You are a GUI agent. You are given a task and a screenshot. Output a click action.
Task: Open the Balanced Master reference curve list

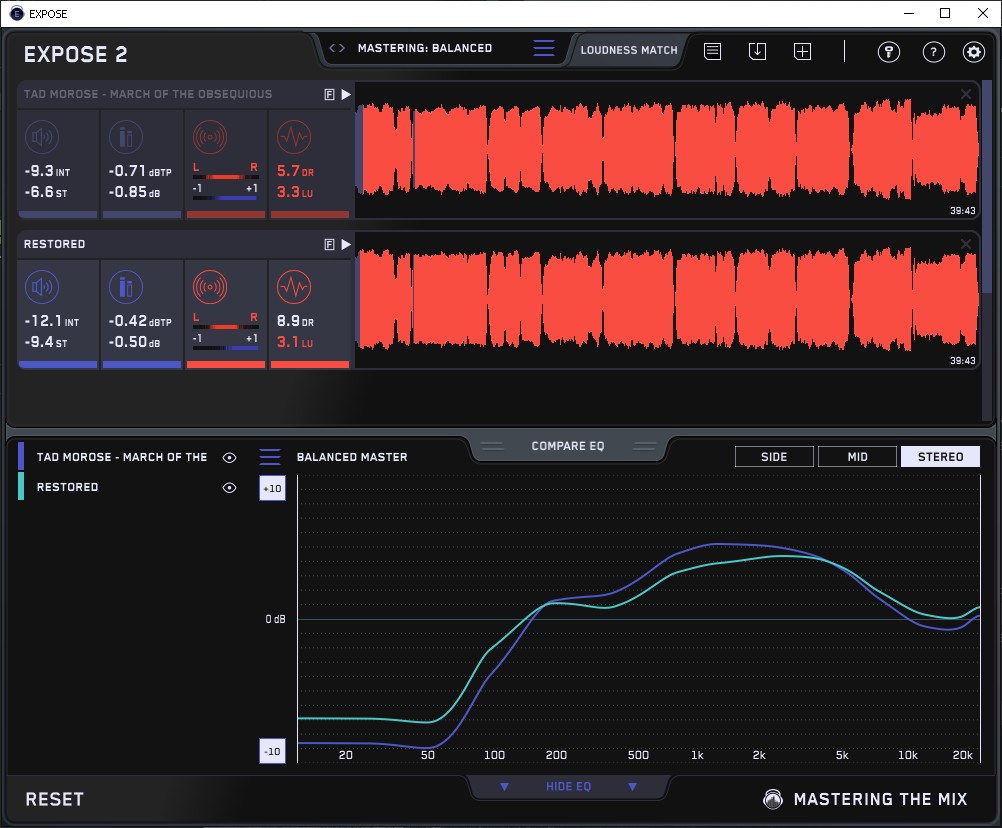click(270, 457)
